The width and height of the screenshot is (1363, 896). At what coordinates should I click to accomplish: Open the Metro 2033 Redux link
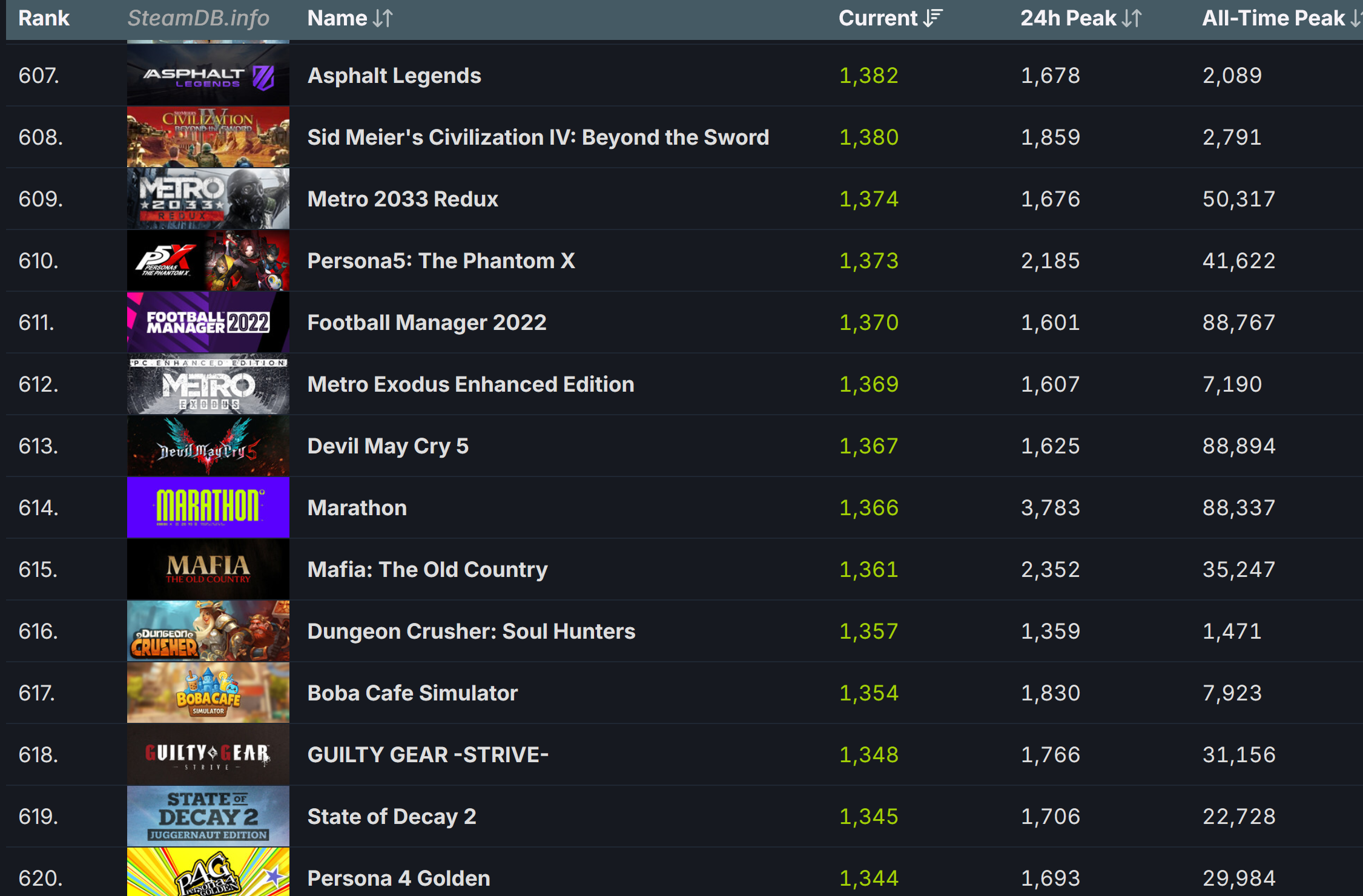(403, 199)
